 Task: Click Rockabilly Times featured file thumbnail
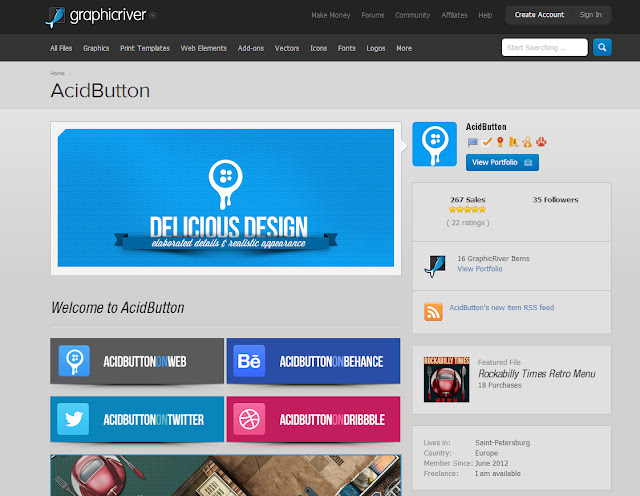coord(447,379)
